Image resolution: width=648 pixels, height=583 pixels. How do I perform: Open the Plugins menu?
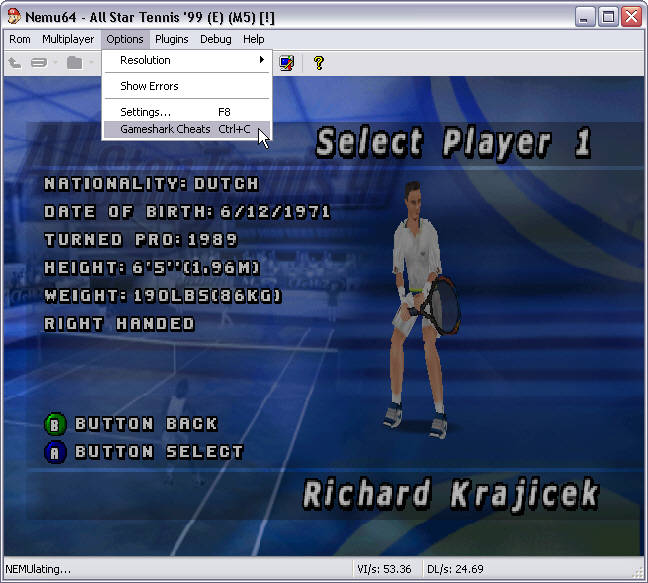(172, 39)
